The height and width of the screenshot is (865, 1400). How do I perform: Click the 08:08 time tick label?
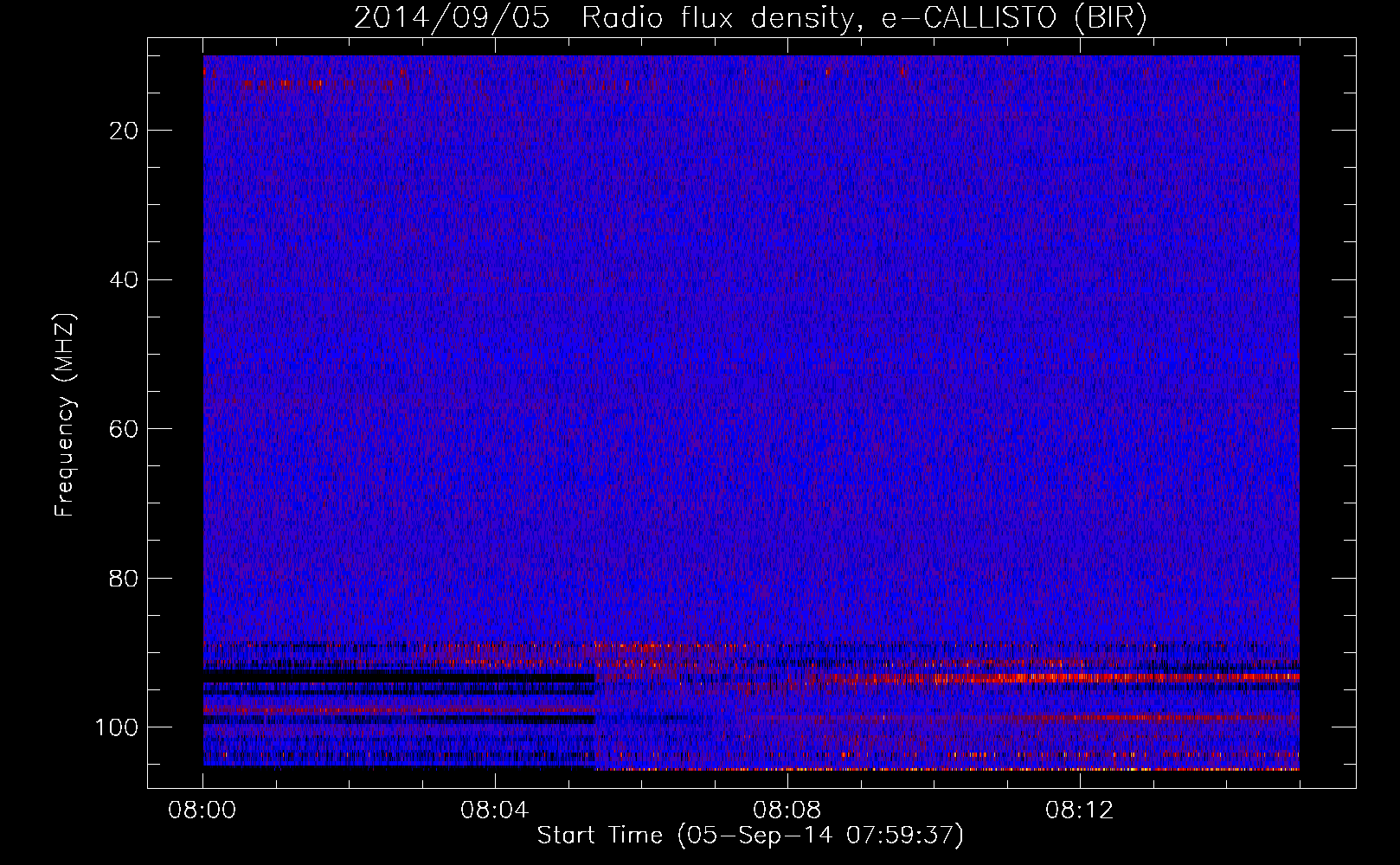coord(787,811)
